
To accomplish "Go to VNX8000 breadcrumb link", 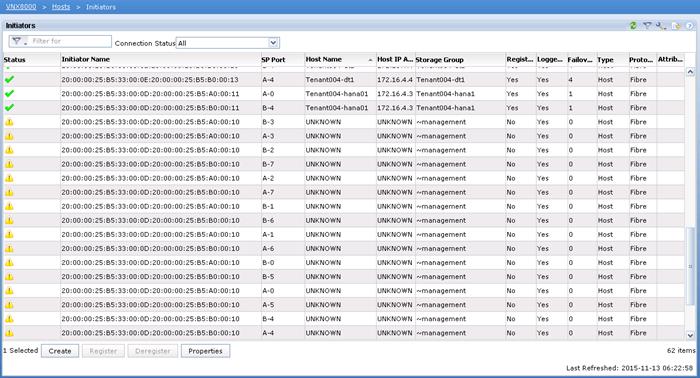I will tap(21, 7).
